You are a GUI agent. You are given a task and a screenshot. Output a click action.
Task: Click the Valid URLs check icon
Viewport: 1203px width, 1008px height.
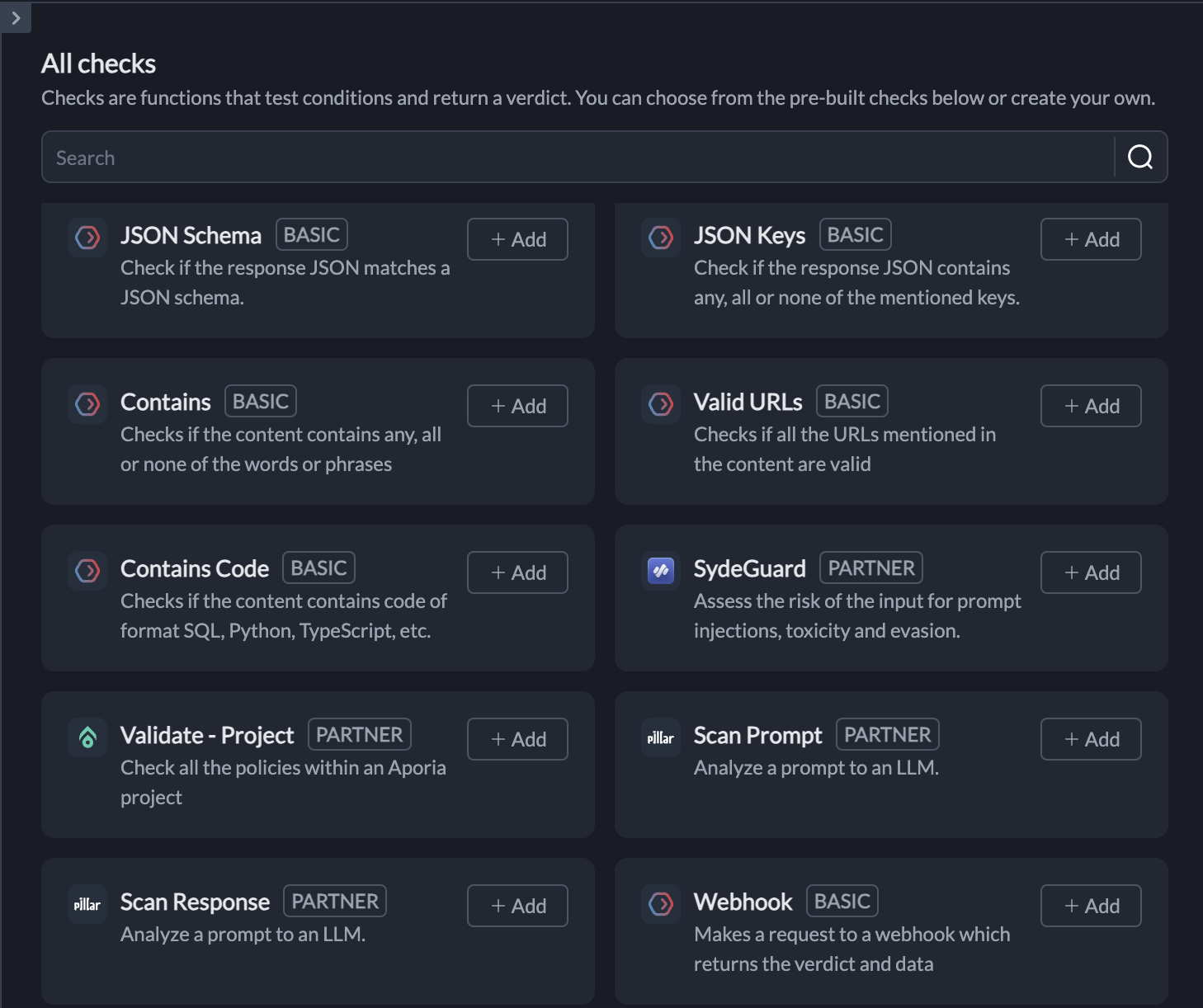(x=660, y=404)
